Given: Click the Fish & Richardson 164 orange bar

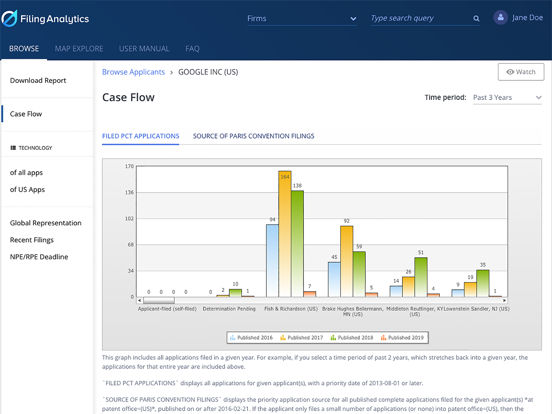Looking at the screenshot, I should [x=285, y=234].
